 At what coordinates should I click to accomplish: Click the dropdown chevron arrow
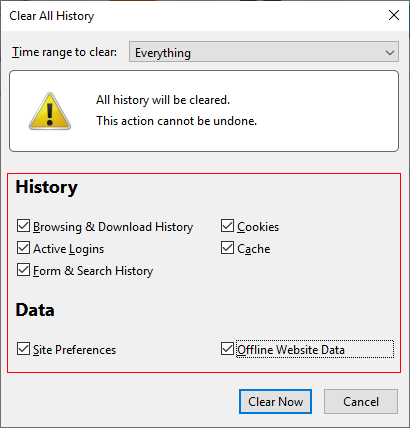coord(390,52)
